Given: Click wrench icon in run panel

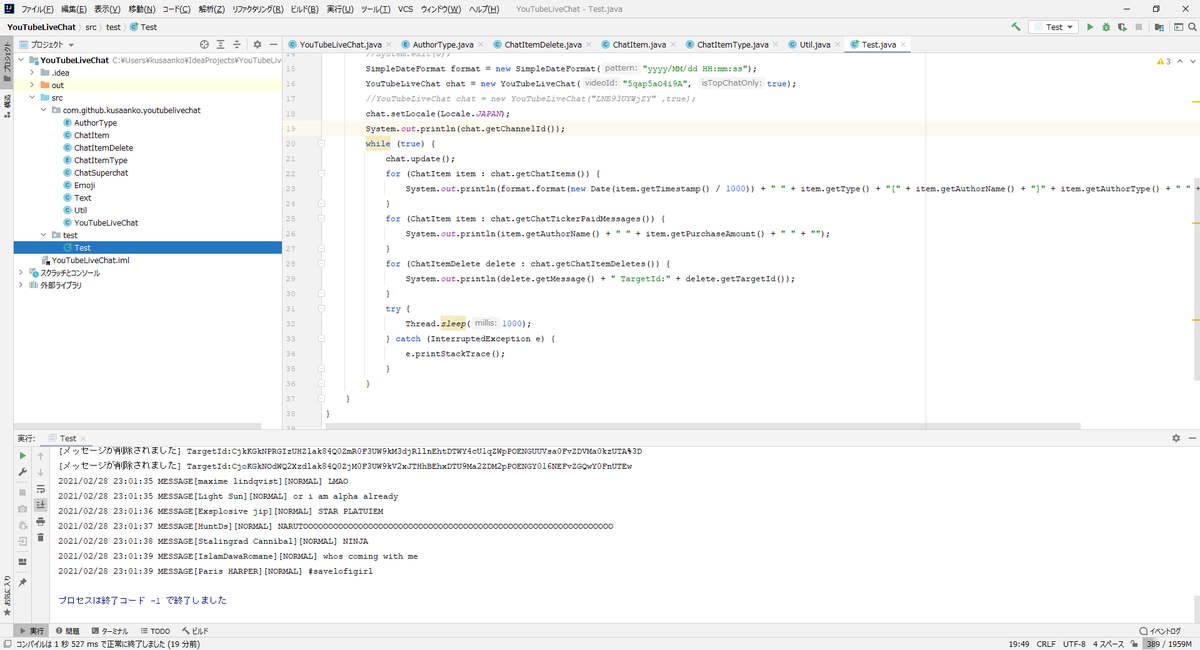Looking at the screenshot, I should [x=22, y=472].
